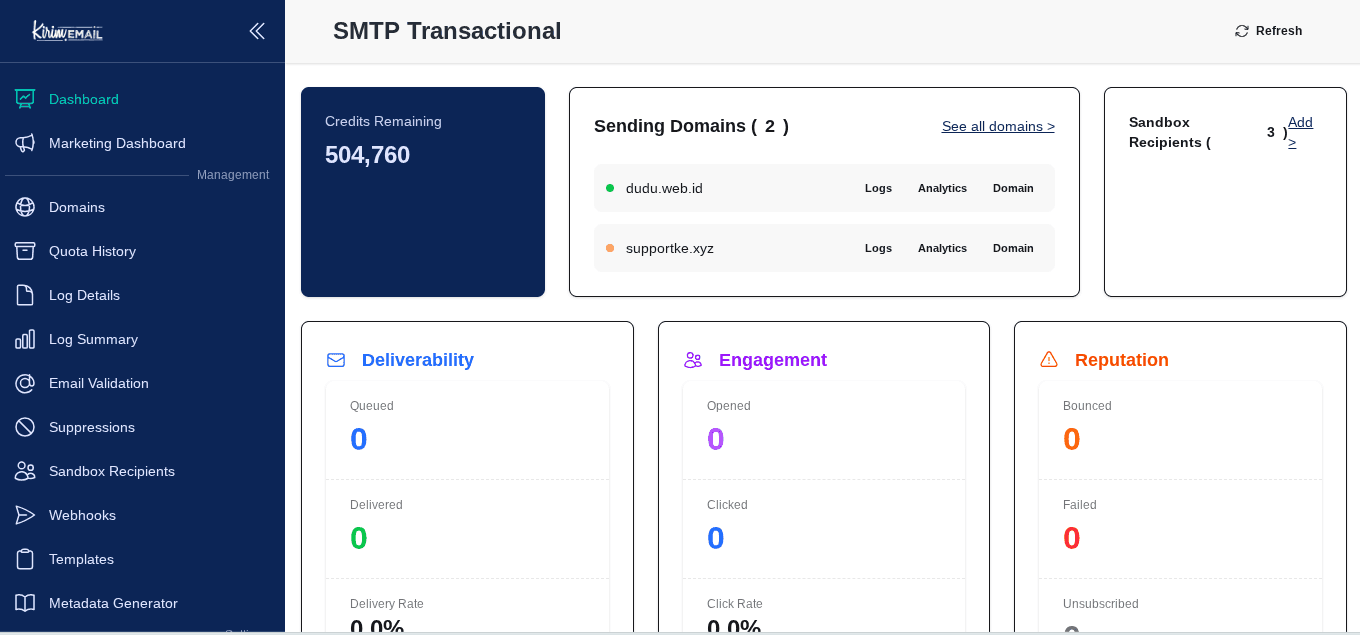
Task: Click the Credits Remaining card
Action: tap(423, 192)
